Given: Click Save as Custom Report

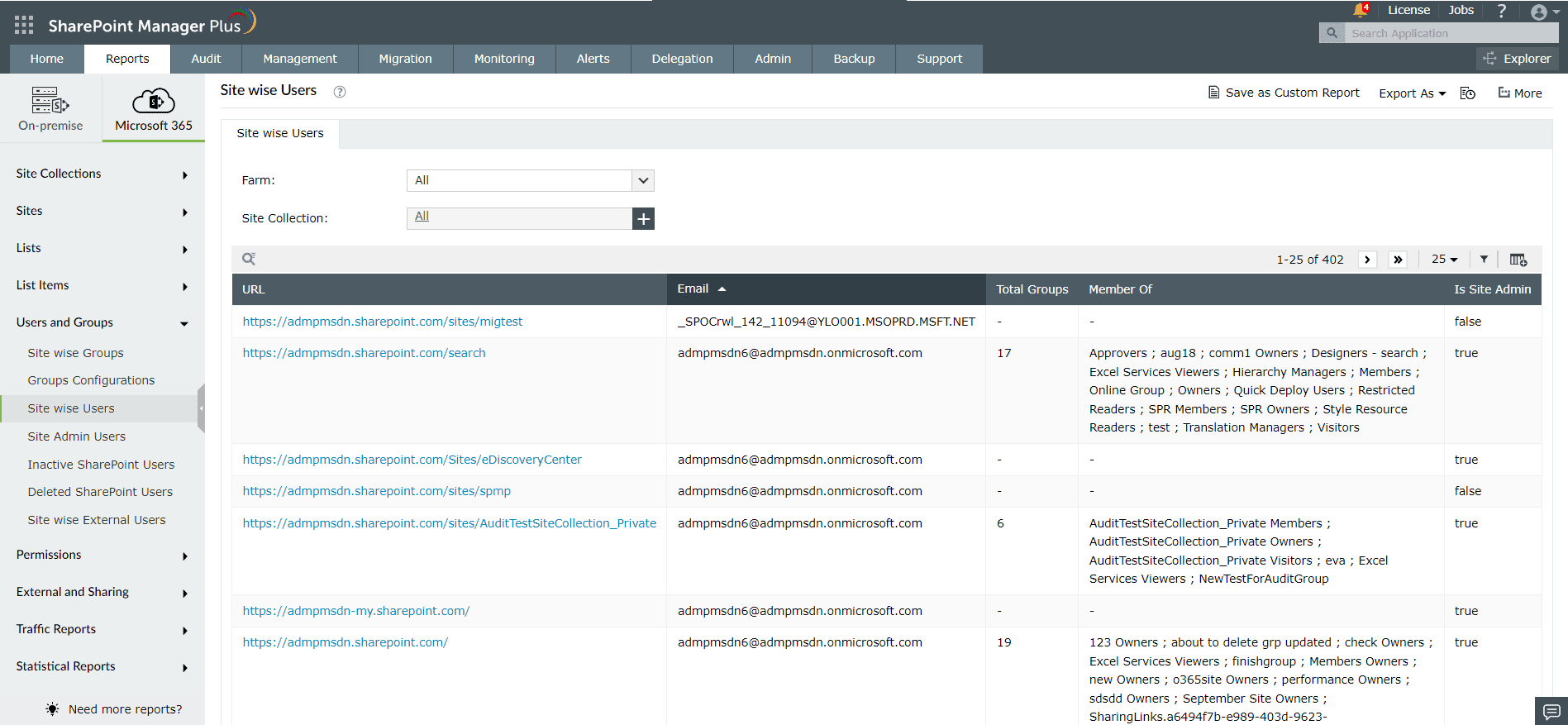Looking at the screenshot, I should pos(1284,93).
